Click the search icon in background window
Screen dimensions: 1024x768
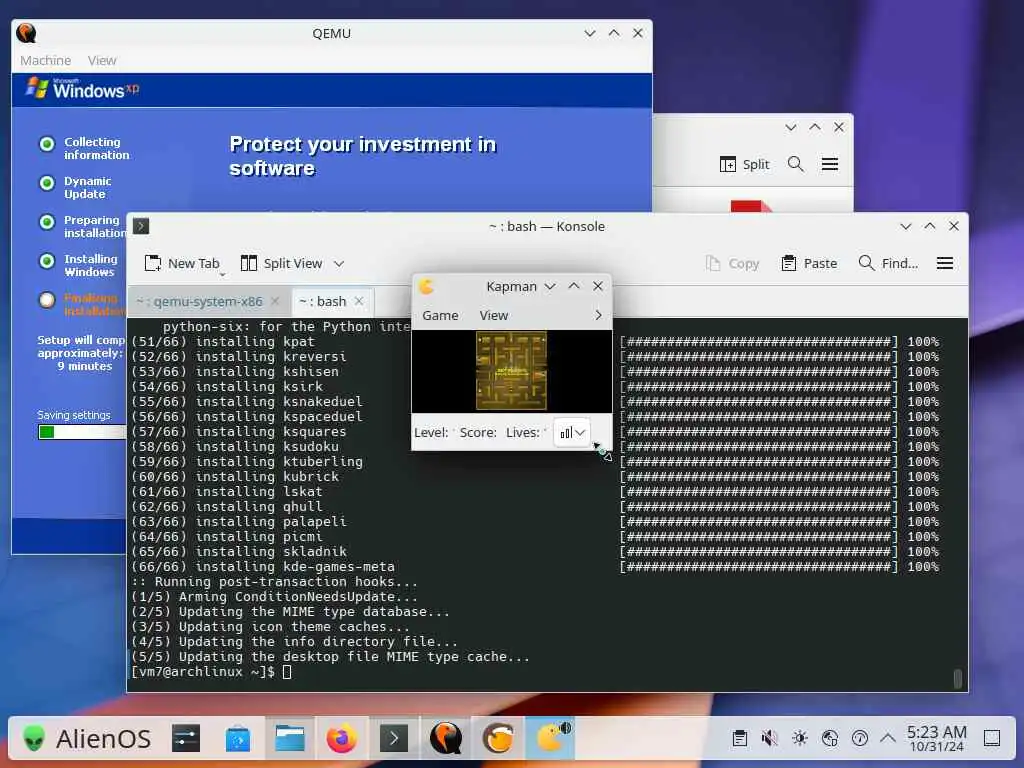pyautogui.click(x=795, y=164)
